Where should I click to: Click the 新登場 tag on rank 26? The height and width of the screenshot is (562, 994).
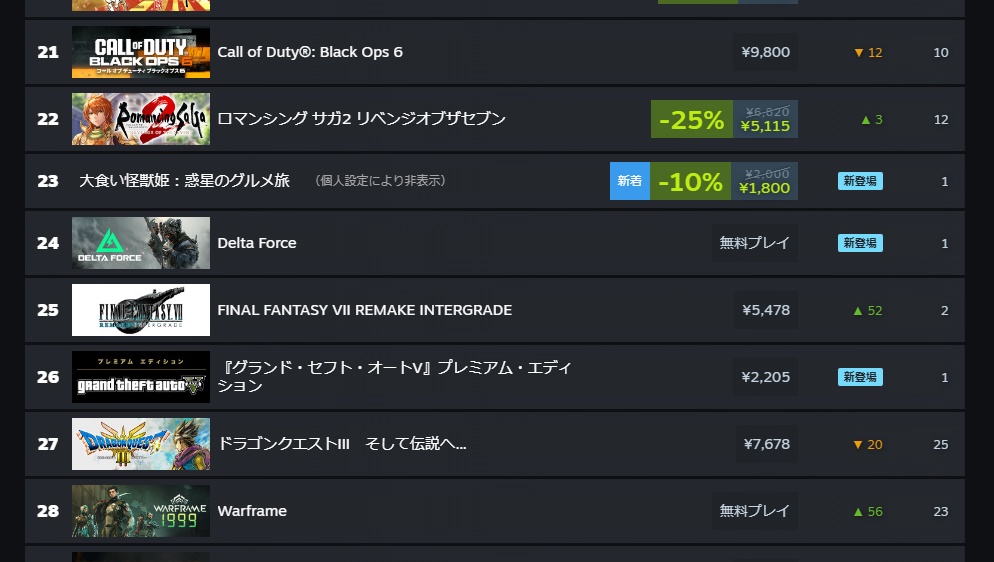click(860, 377)
